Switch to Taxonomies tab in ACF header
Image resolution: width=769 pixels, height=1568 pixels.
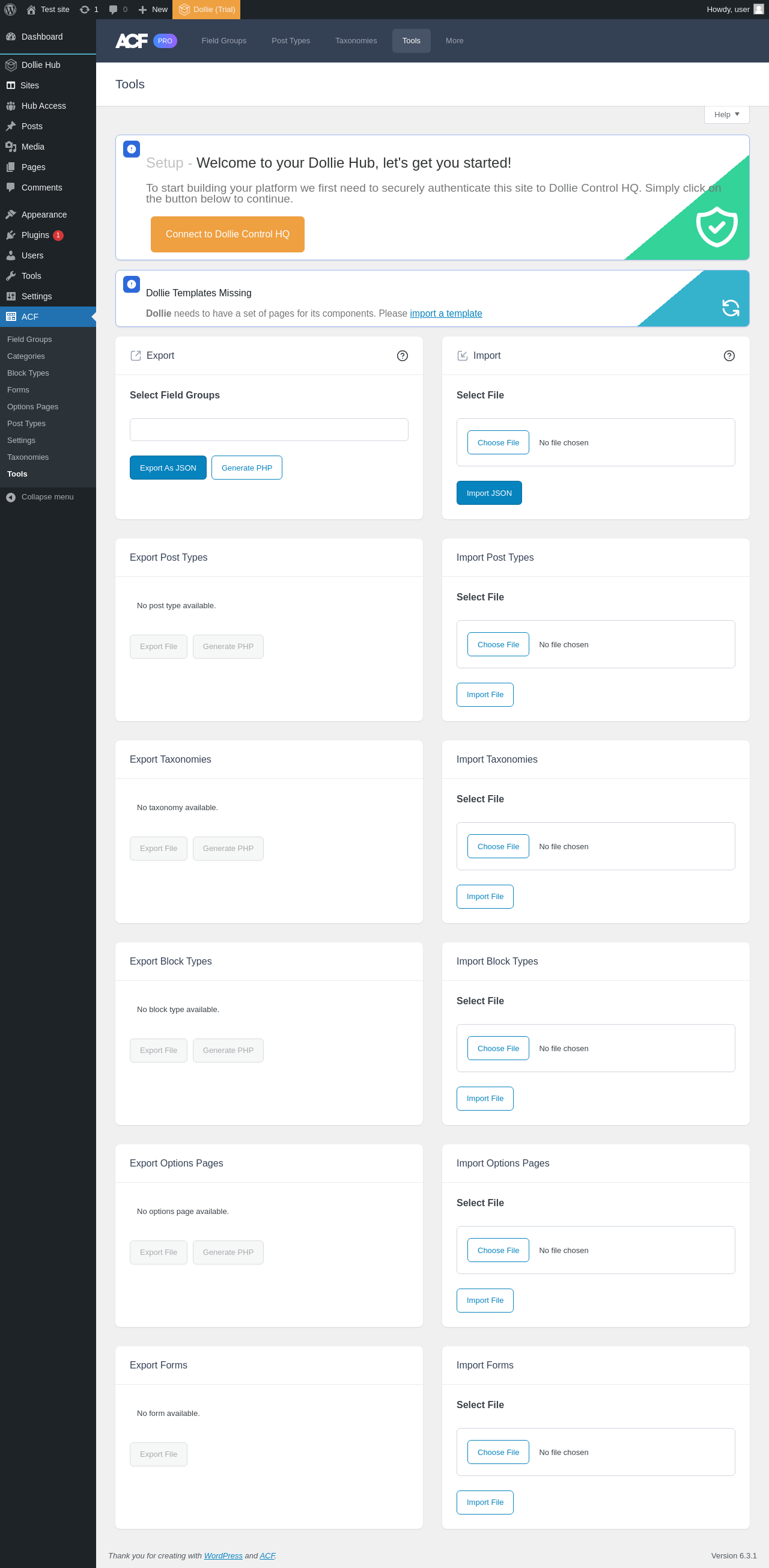pos(356,41)
